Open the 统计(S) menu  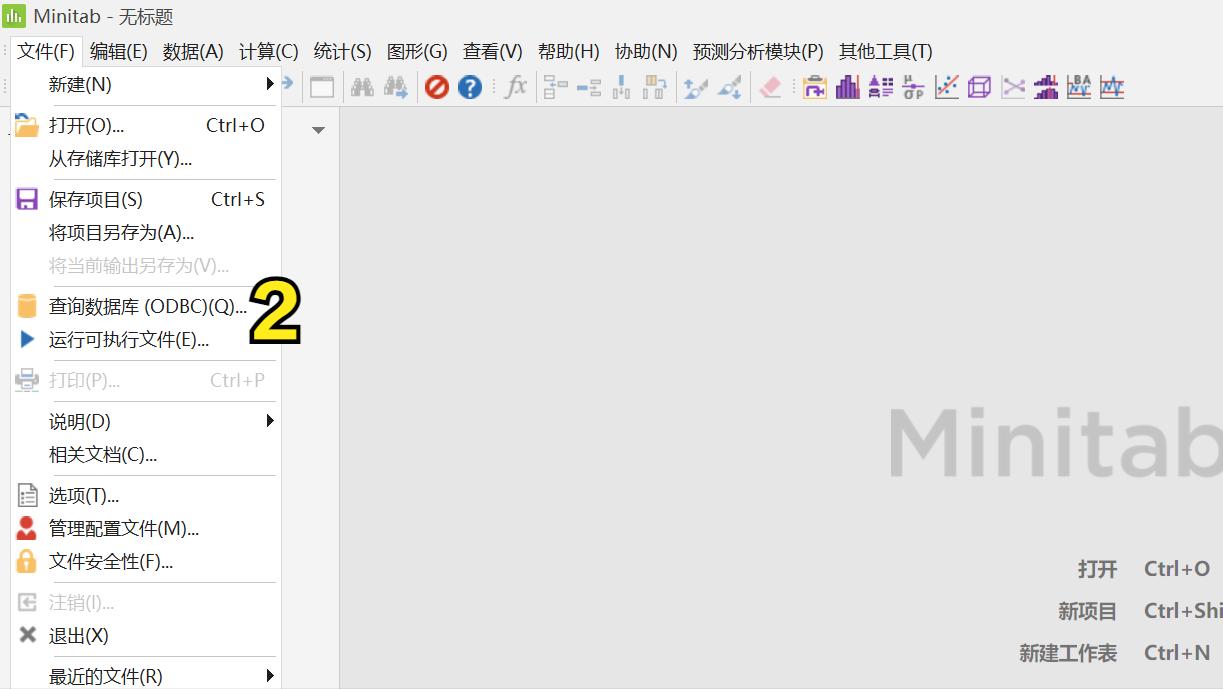(342, 51)
